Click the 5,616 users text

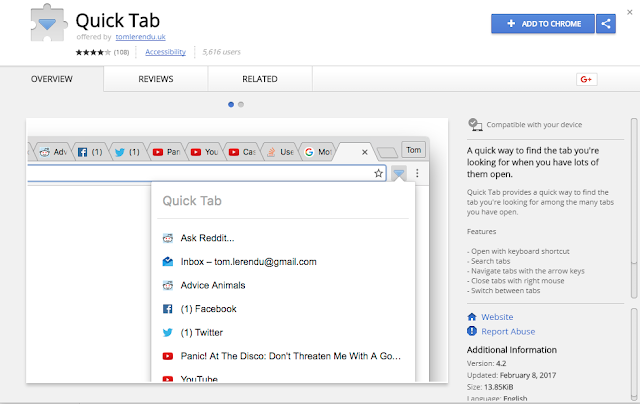[222, 52]
